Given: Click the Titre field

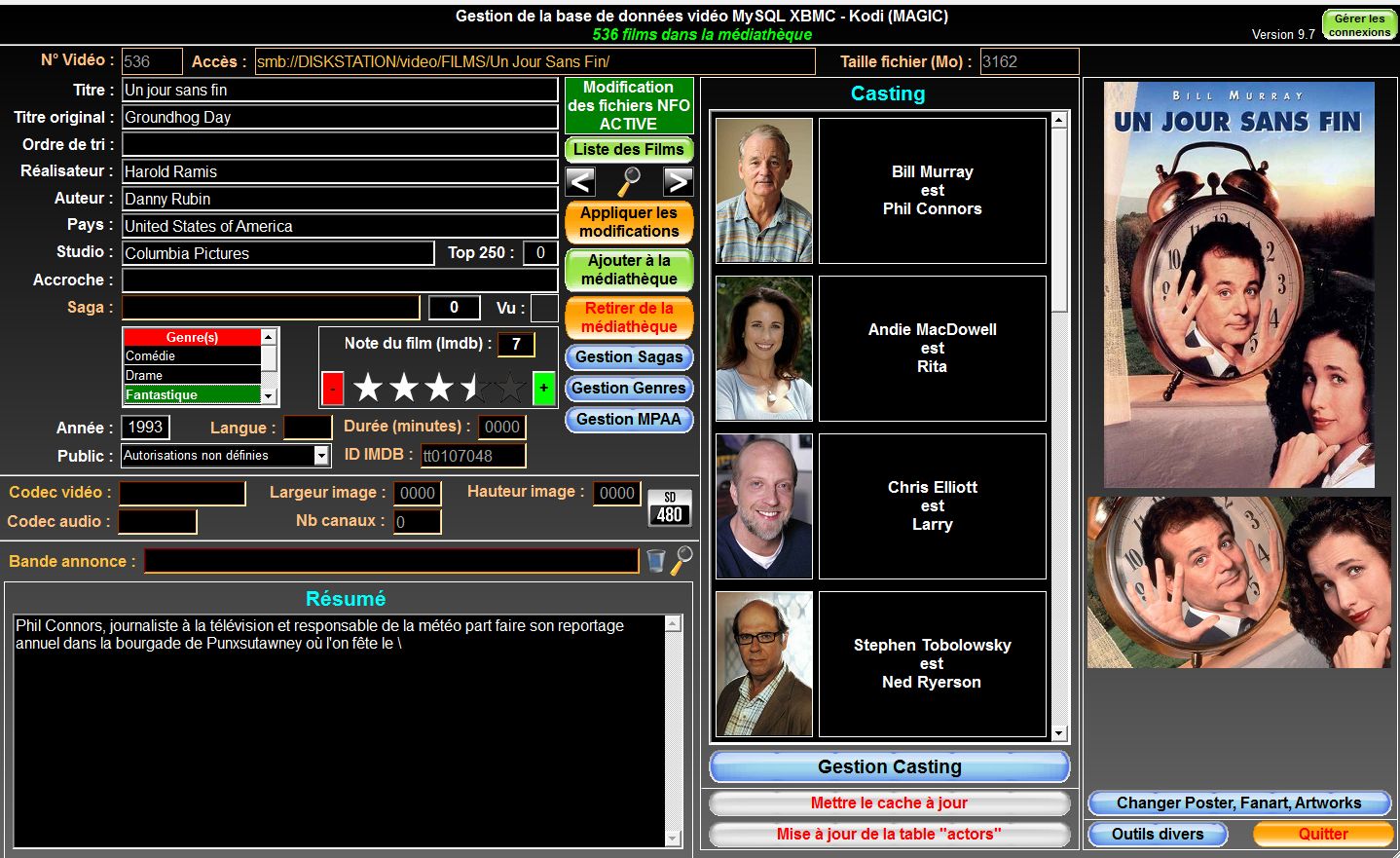Looking at the screenshot, I should pyautogui.click(x=340, y=90).
